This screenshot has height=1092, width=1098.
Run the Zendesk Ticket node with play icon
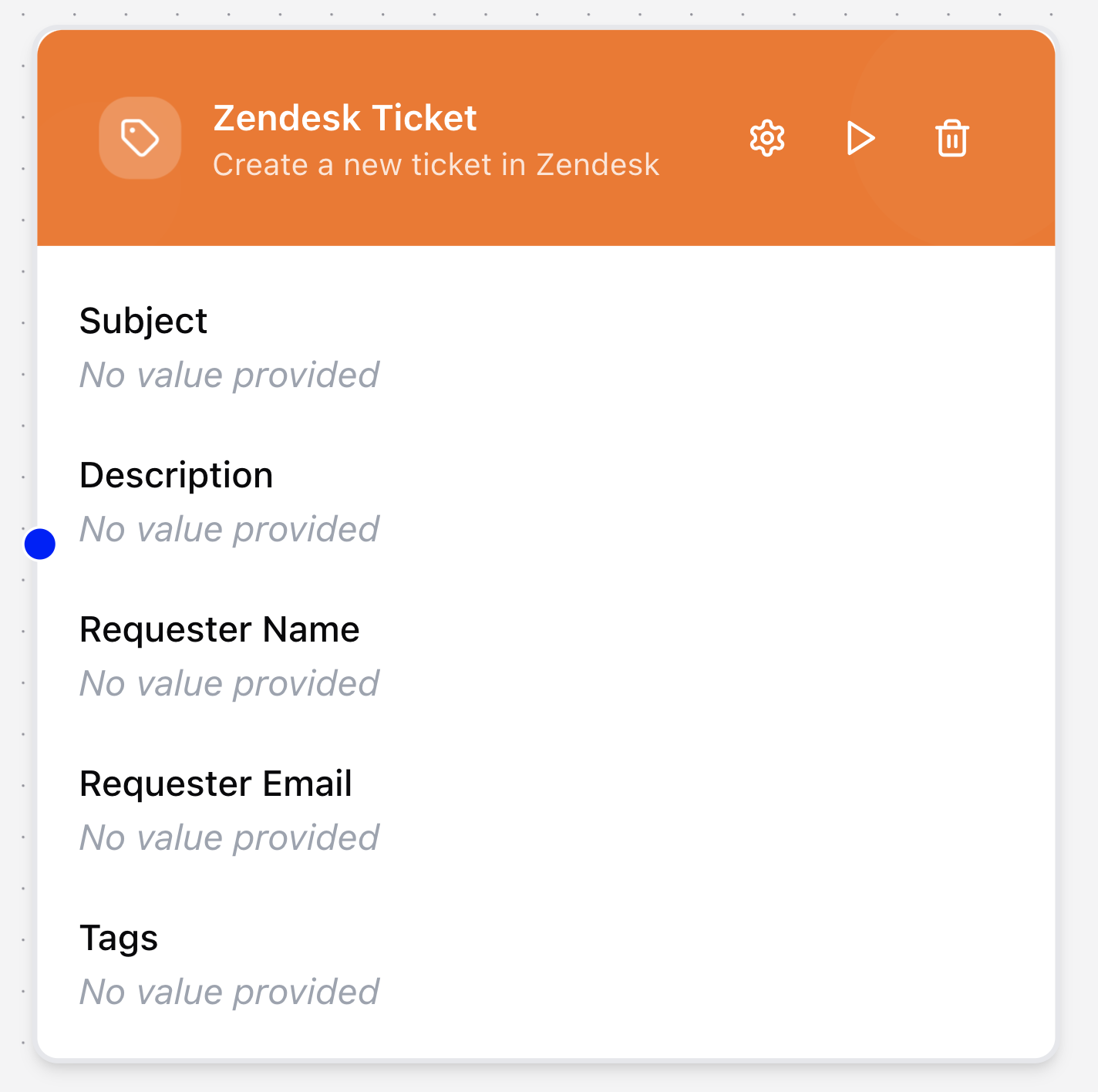[x=860, y=139]
